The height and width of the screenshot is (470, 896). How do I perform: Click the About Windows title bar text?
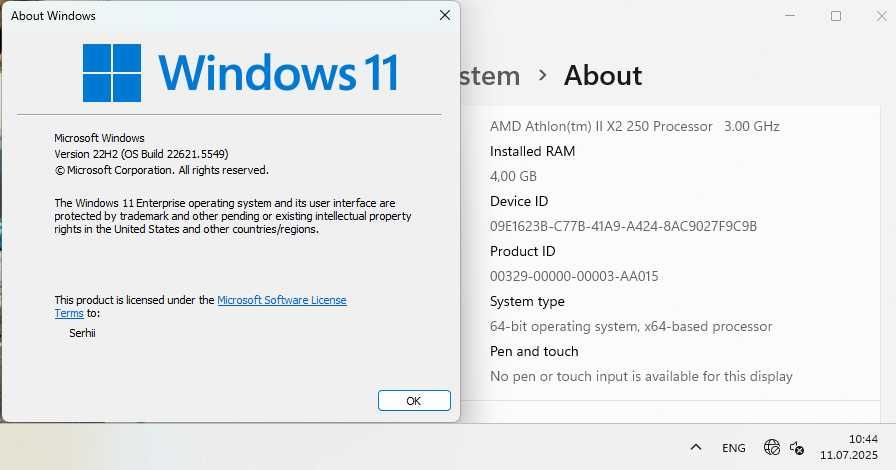(x=53, y=16)
